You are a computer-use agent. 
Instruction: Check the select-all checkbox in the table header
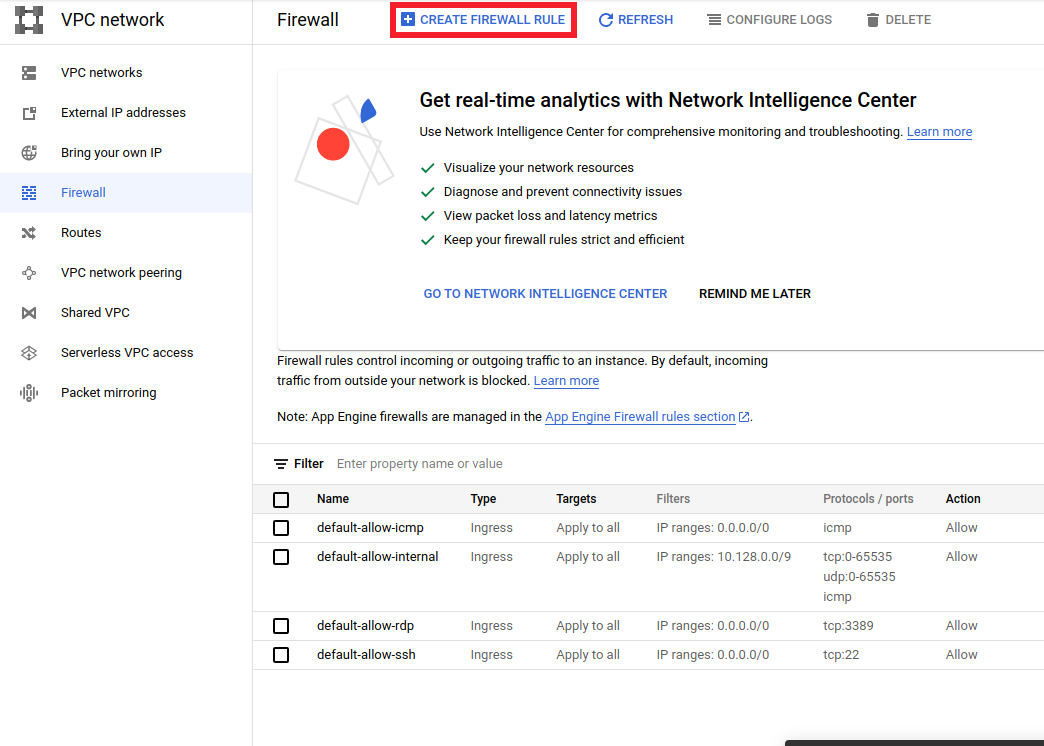click(x=281, y=499)
